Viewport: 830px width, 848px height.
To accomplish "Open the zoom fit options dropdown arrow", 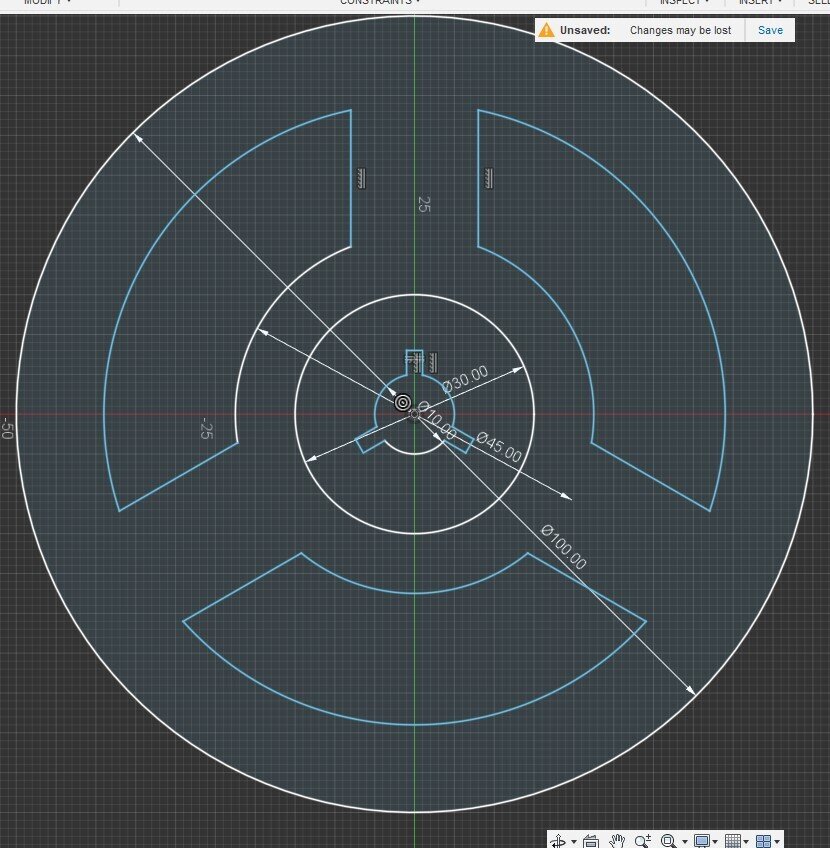I will (x=685, y=842).
